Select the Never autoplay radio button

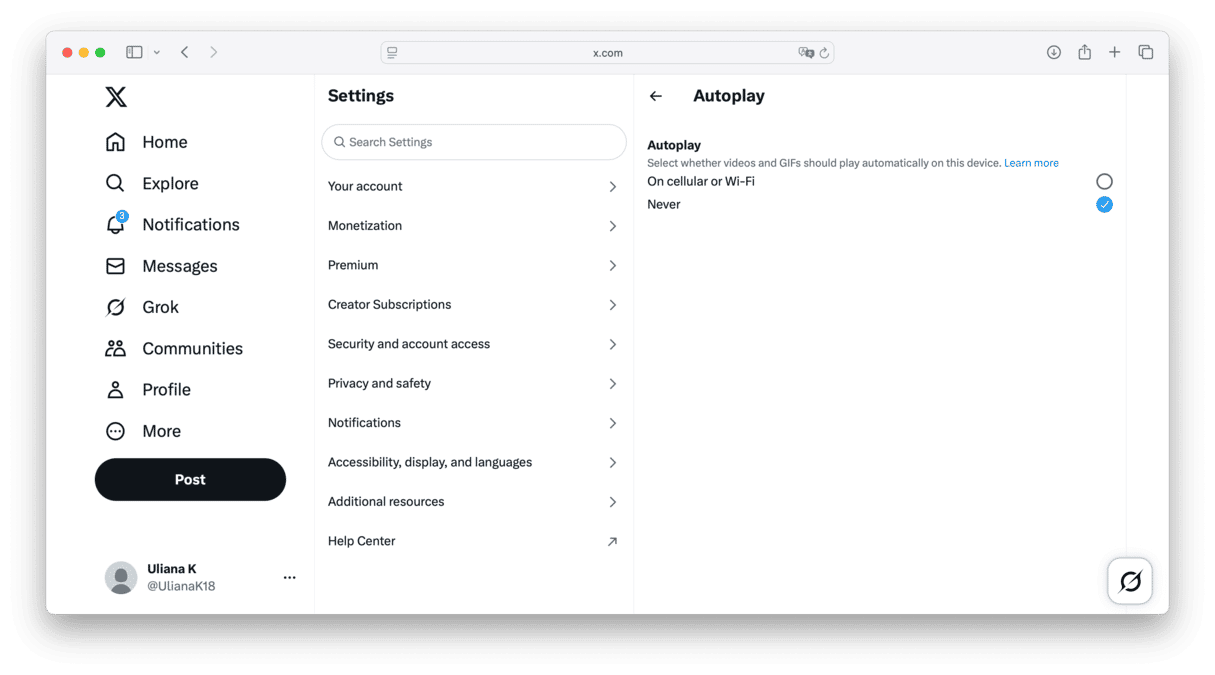click(x=1104, y=204)
